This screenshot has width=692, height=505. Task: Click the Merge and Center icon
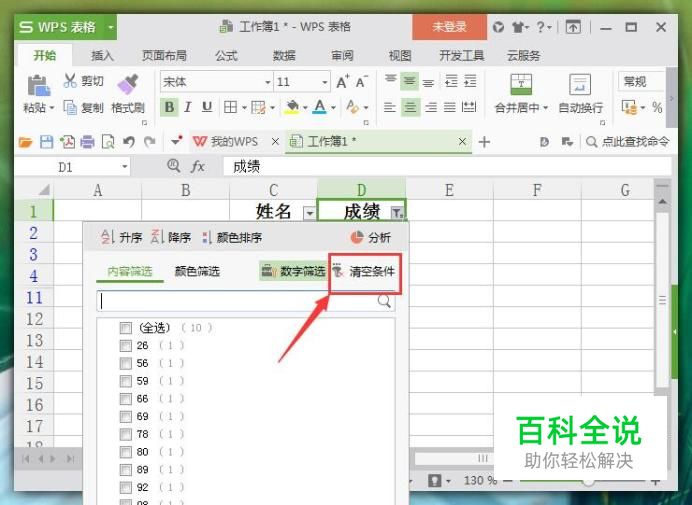[521, 84]
